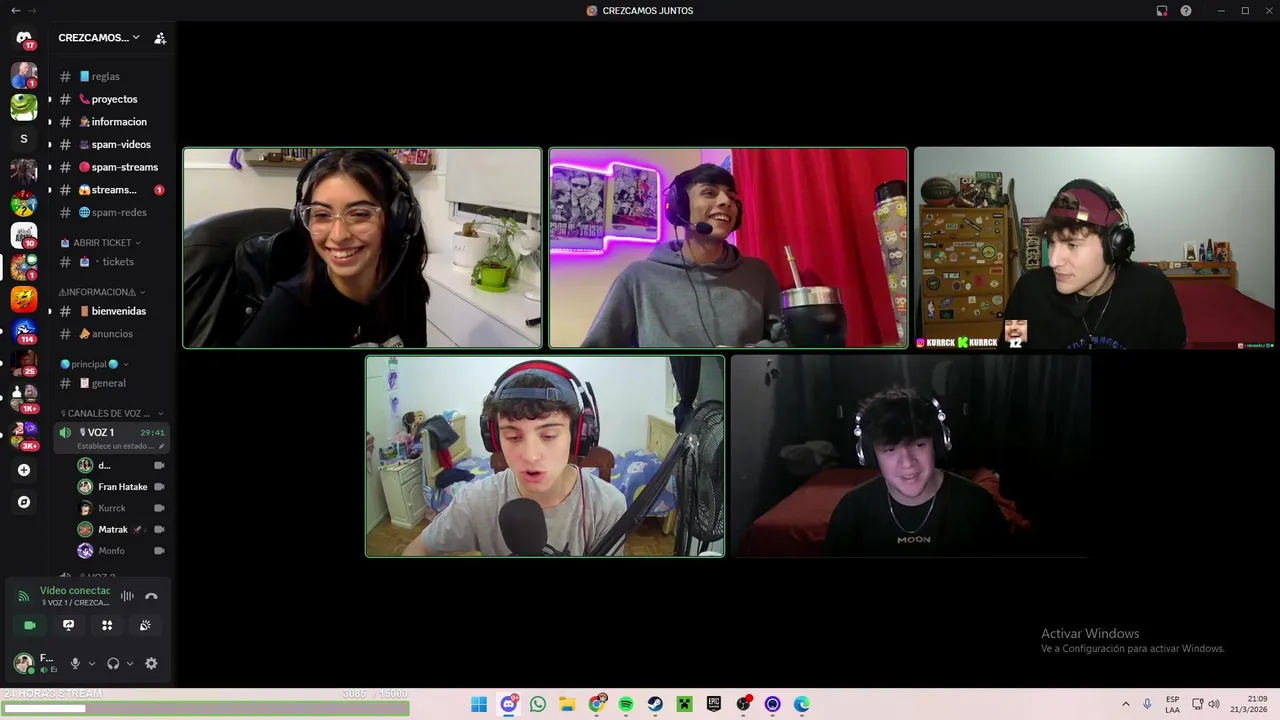
Task: Disconnect from voice with hang-up icon
Action: (x=151, y=596)
